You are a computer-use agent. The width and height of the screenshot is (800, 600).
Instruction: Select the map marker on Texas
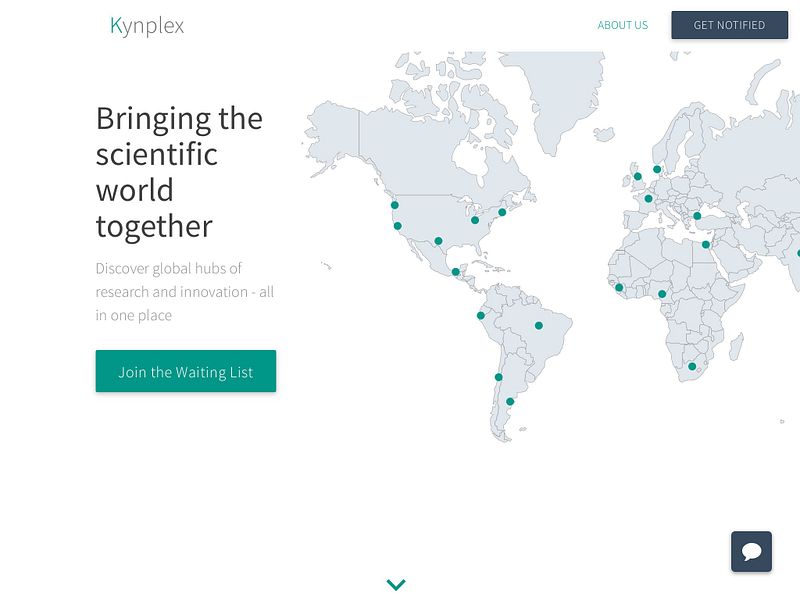(x=438, y=241)
